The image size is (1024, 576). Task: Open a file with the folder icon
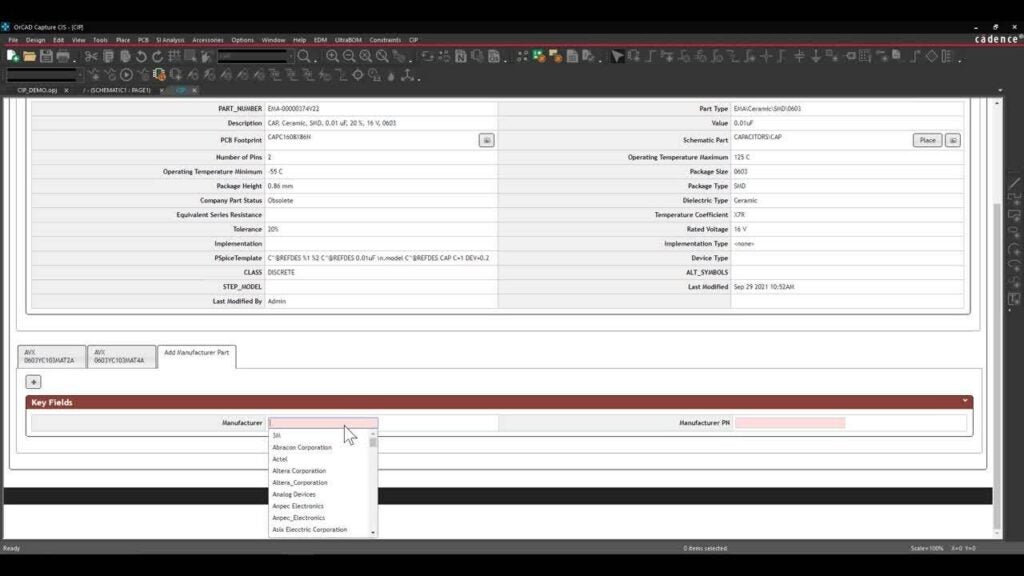click(29, 57)
